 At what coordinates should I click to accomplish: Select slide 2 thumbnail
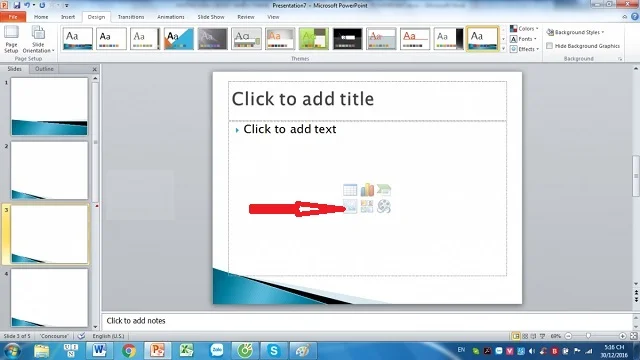(49, 171)
